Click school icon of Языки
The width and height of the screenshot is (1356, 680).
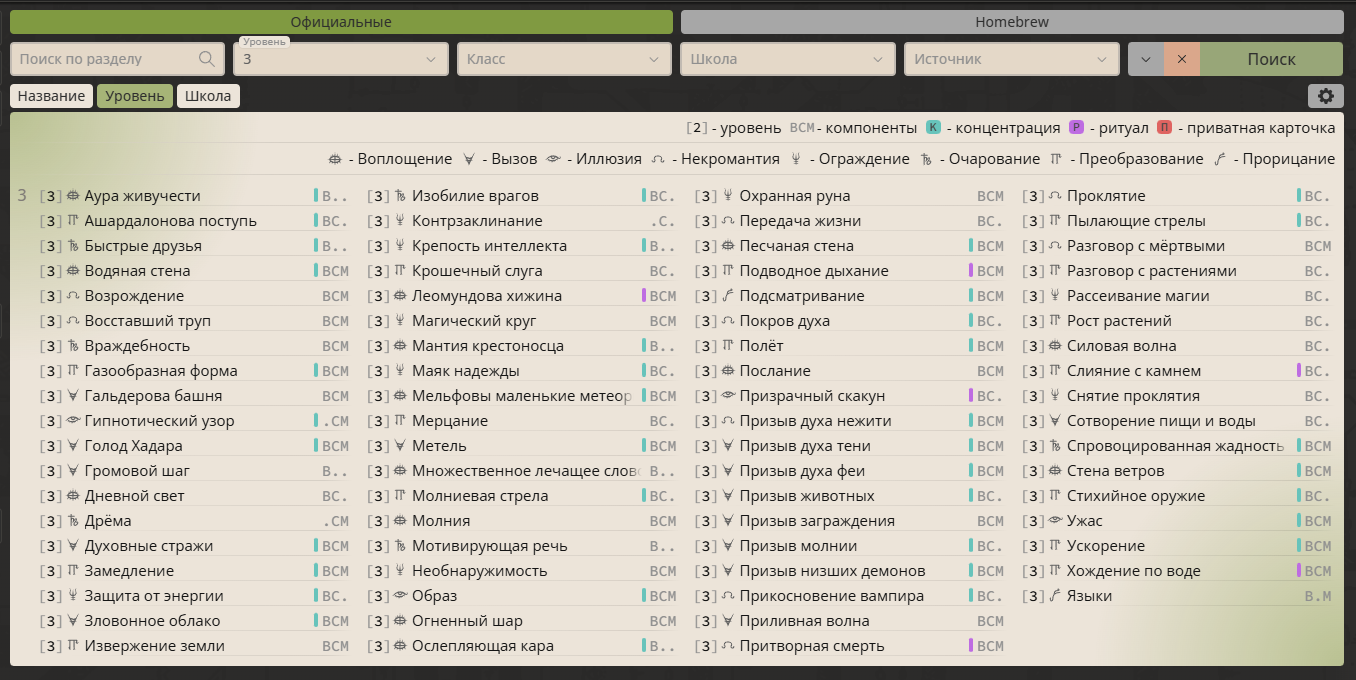(1055, 596)
